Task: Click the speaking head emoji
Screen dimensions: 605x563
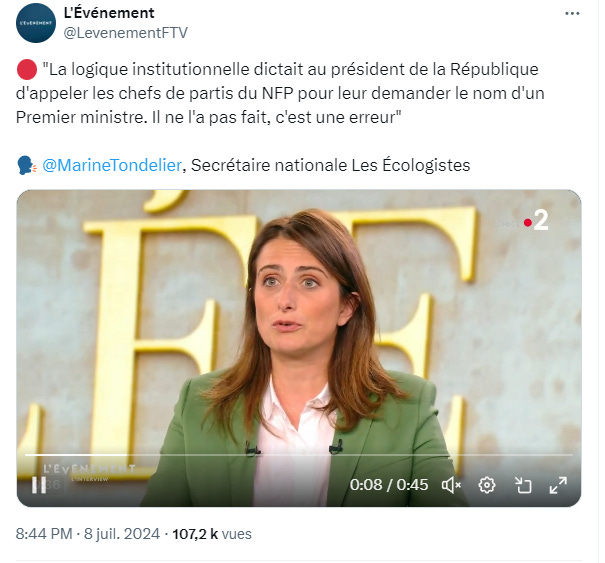Action: (x=27, y=165)
